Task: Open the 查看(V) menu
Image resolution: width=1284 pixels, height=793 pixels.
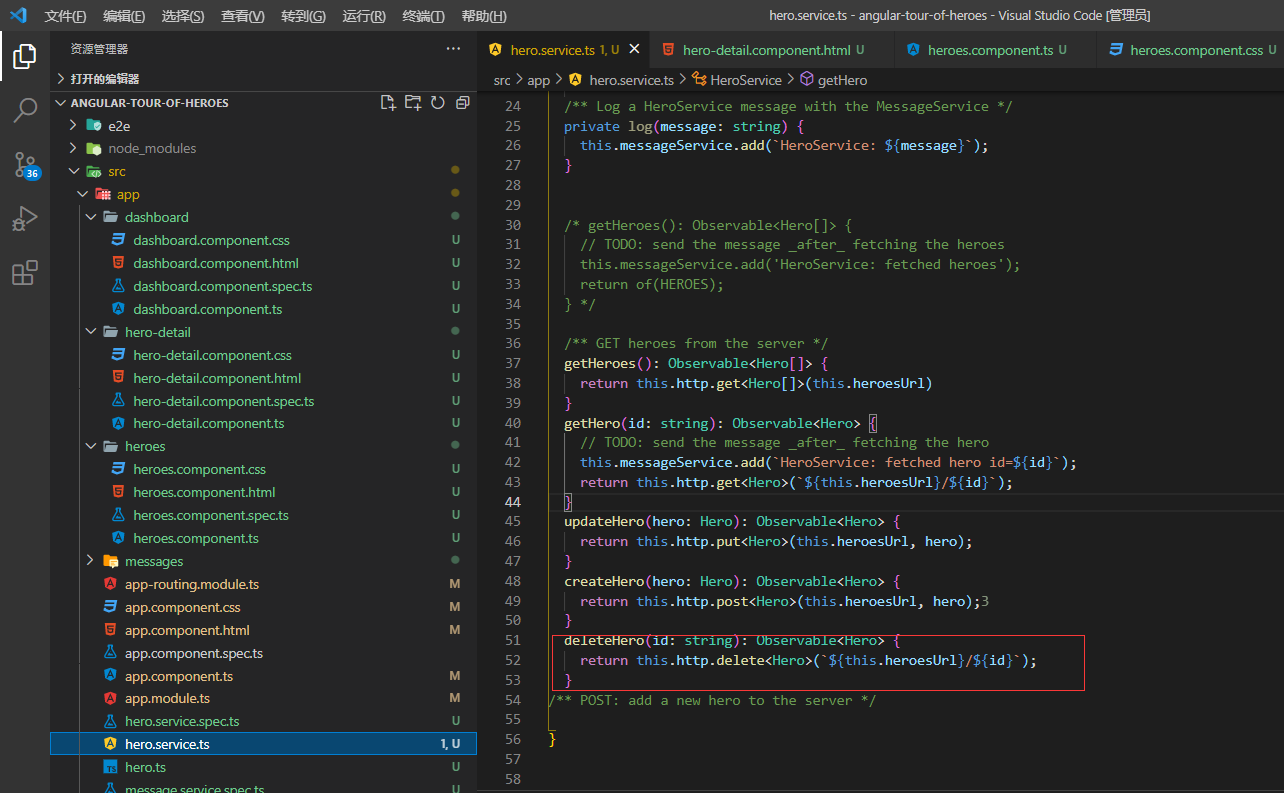Action: click(243, 16)
